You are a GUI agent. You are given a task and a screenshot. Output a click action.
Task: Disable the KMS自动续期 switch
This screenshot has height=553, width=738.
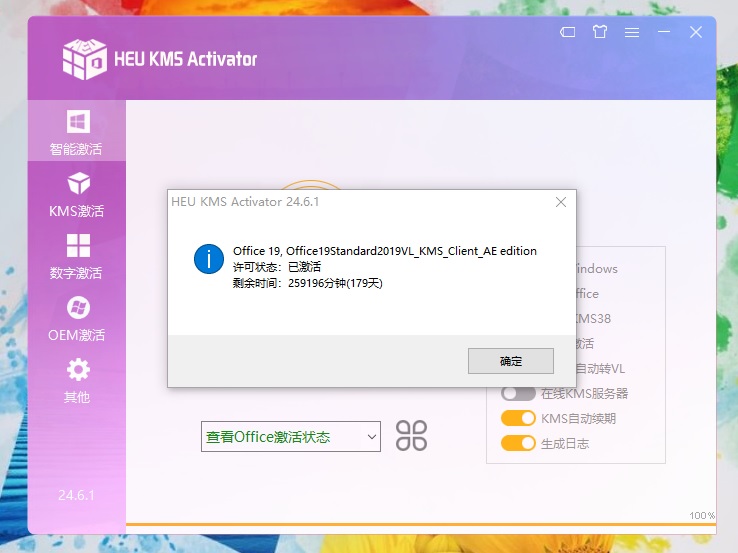(518, 418)
